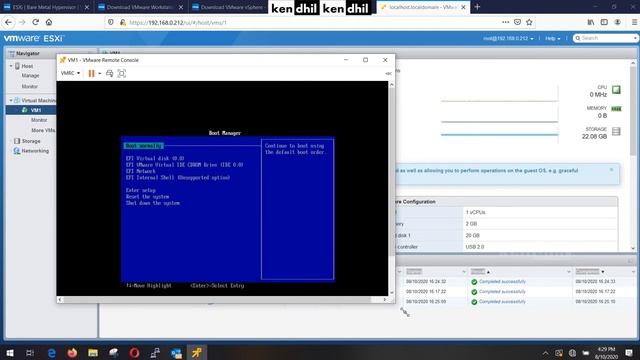640x360 pixels.
Task: Click the Storage usage icon
Action: pyautogui.click(x=616, y=131)
